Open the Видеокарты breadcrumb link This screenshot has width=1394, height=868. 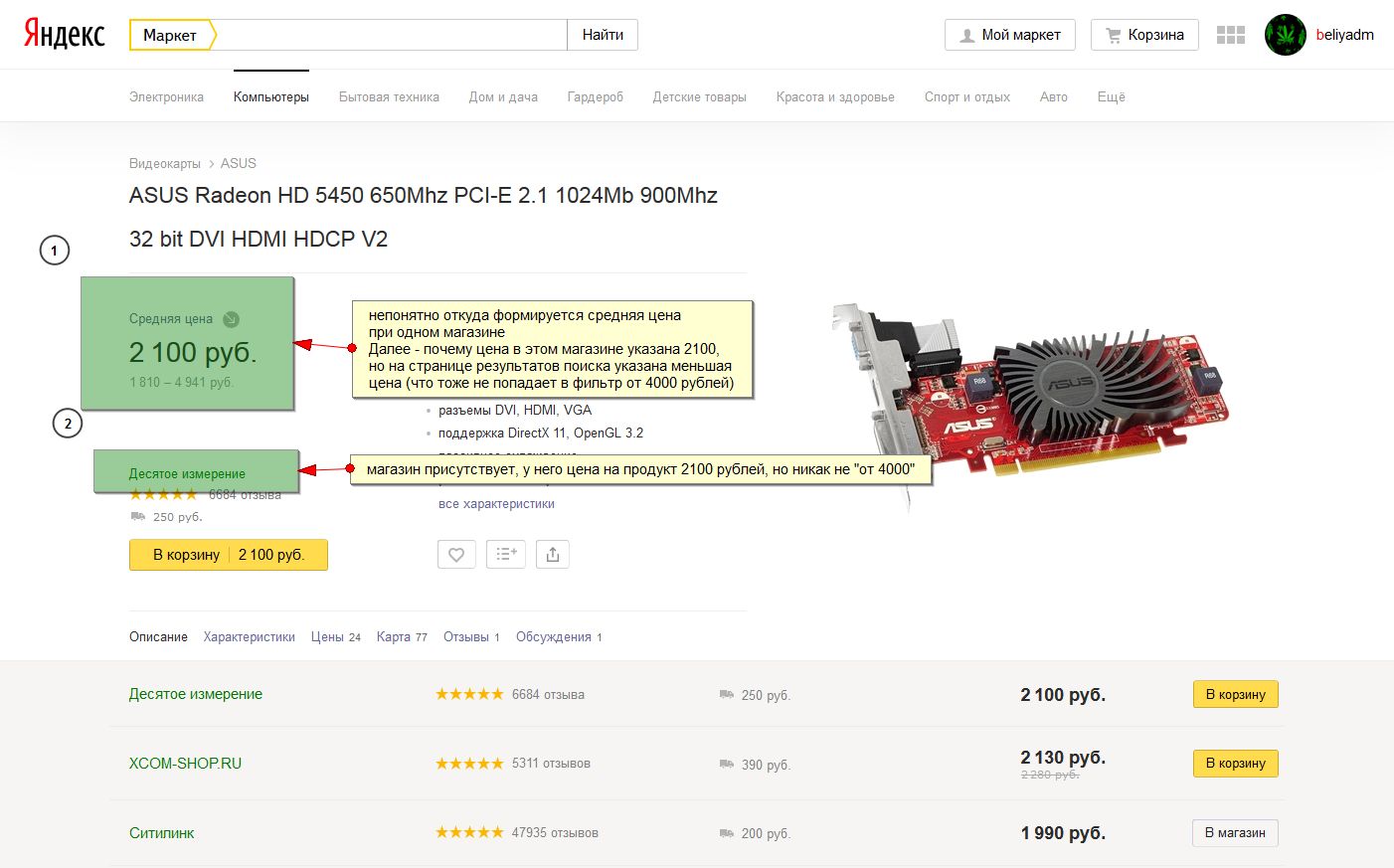[x=165, y=163]
